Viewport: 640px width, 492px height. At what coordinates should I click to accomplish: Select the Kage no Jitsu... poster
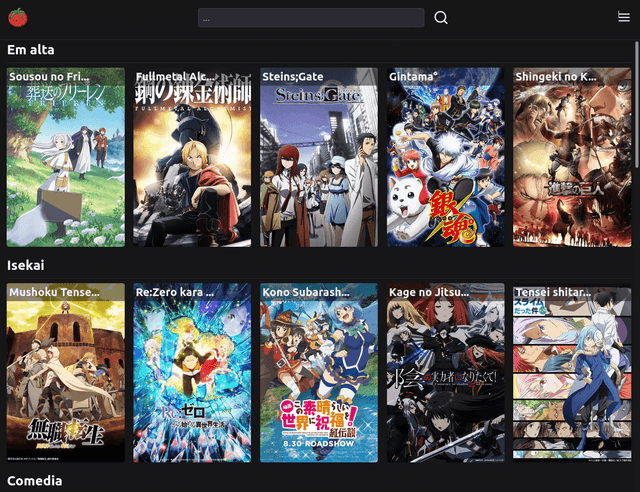[446, 373]
